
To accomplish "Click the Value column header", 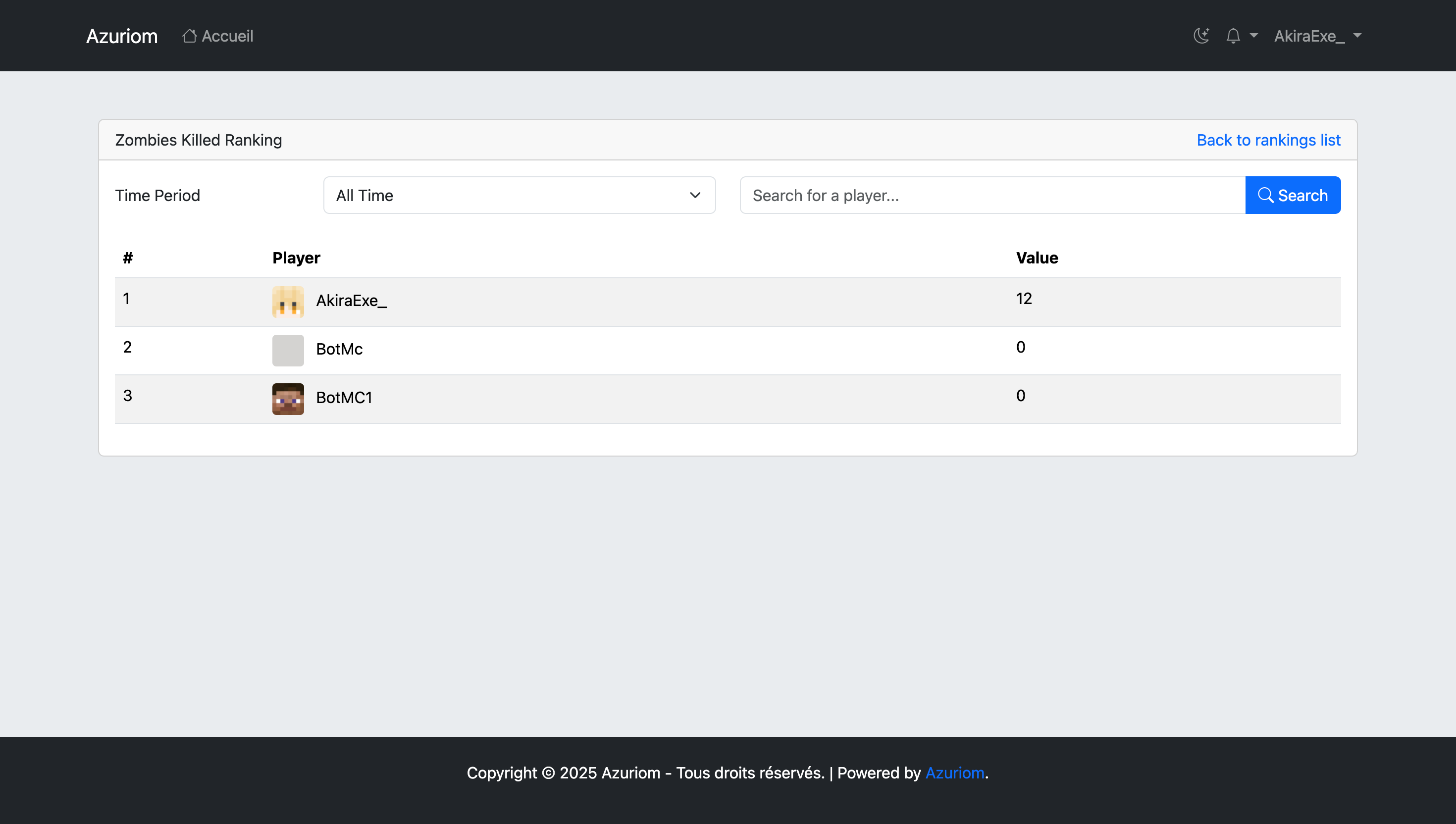I will 1037,258.
